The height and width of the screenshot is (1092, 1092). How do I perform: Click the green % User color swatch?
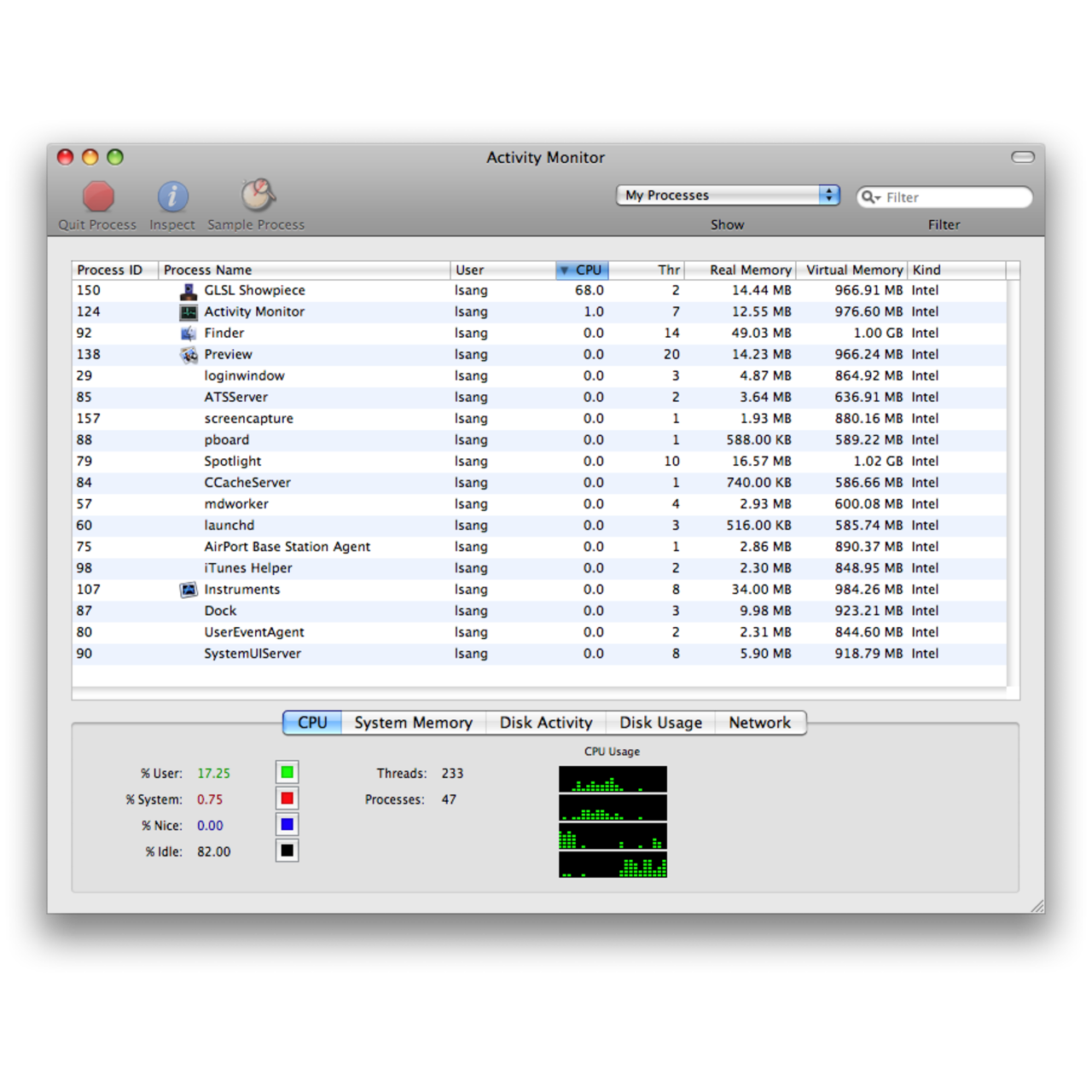point(288,772)
